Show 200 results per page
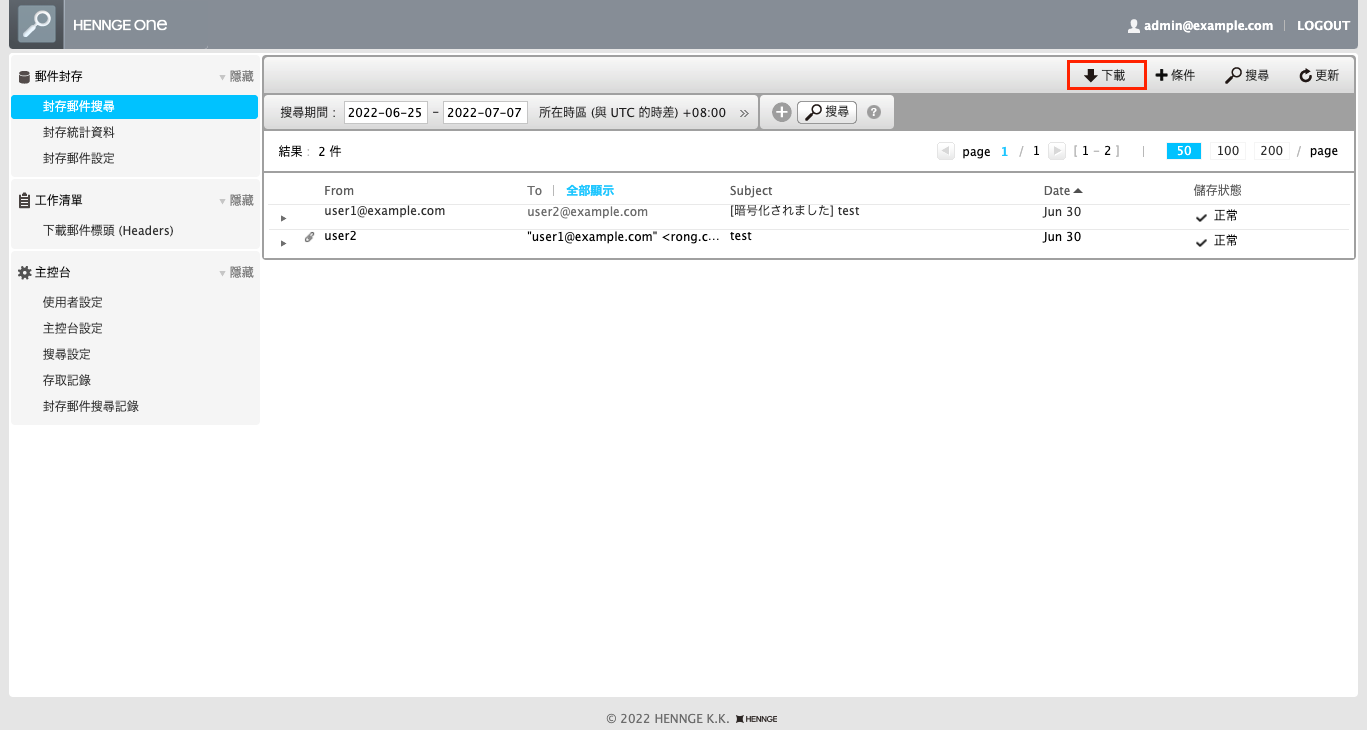 point(1271,151)
